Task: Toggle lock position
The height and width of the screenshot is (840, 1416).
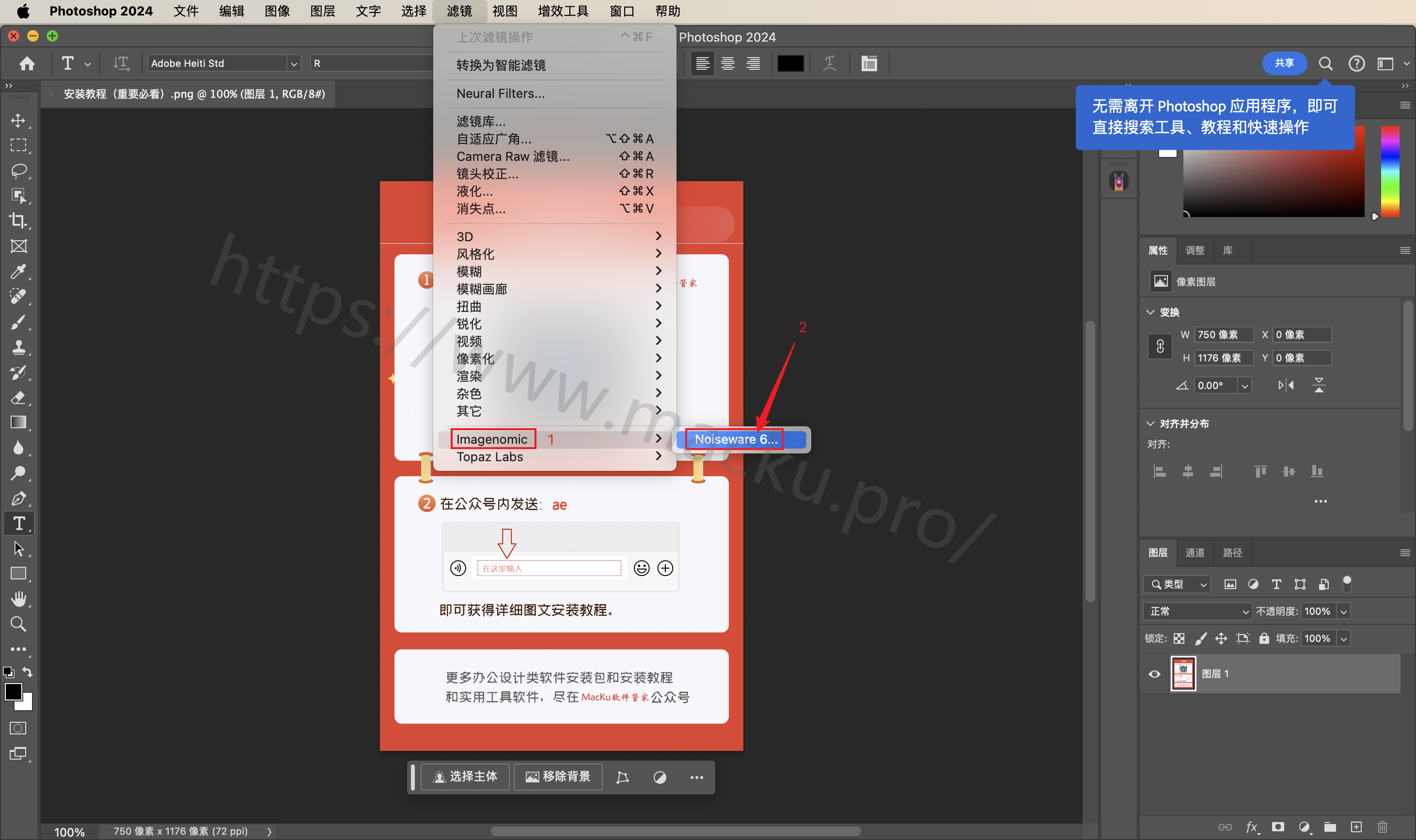Action: pos(1221,638)
